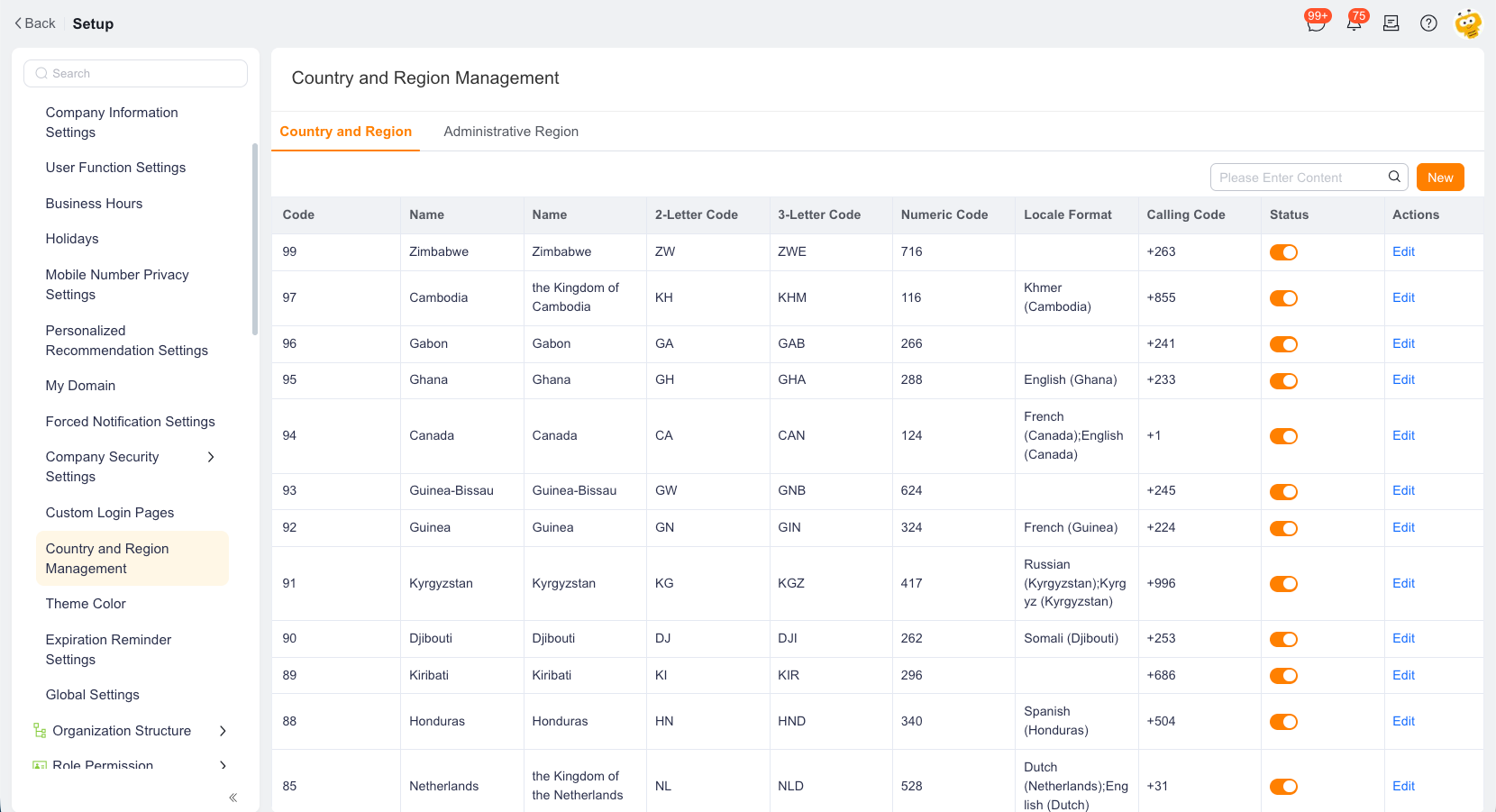The image size is (1496, 812).
Task: Switch off Netherlands status toggle
Action: tap(1283, 787)
